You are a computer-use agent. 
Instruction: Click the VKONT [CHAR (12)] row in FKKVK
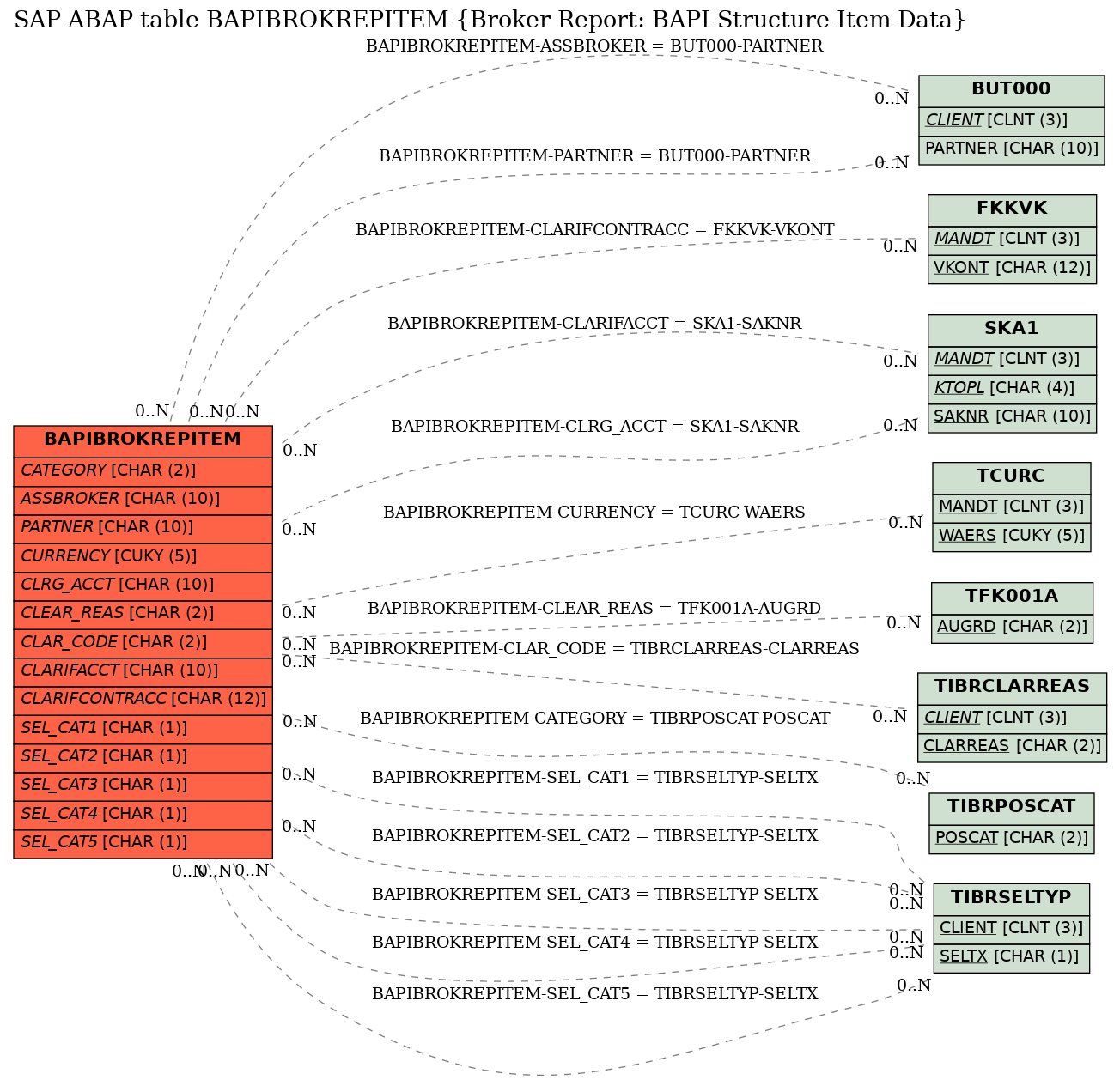pyautogui.click(x=1012, y=269)
